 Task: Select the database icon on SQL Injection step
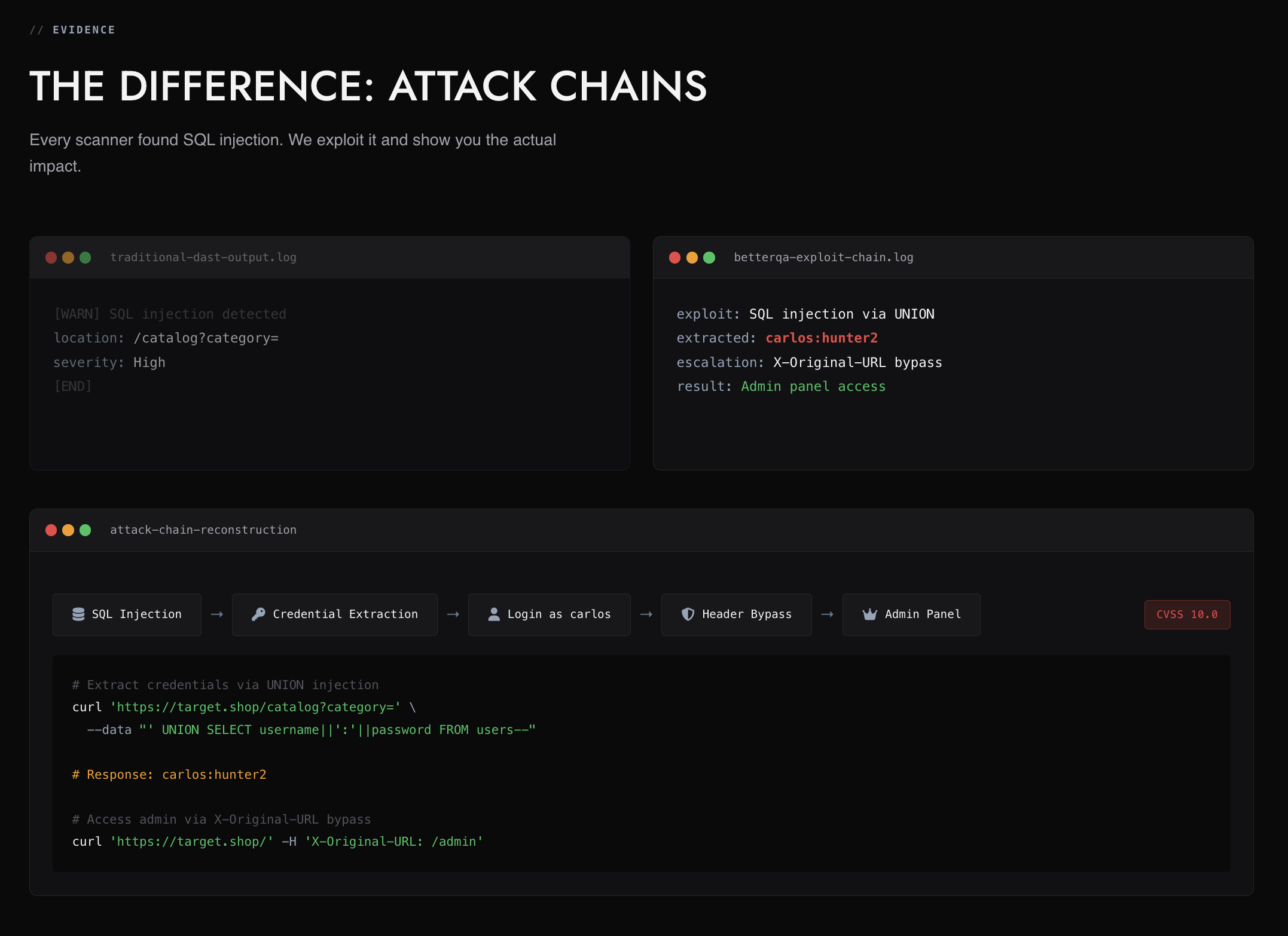tap(78, 614)
